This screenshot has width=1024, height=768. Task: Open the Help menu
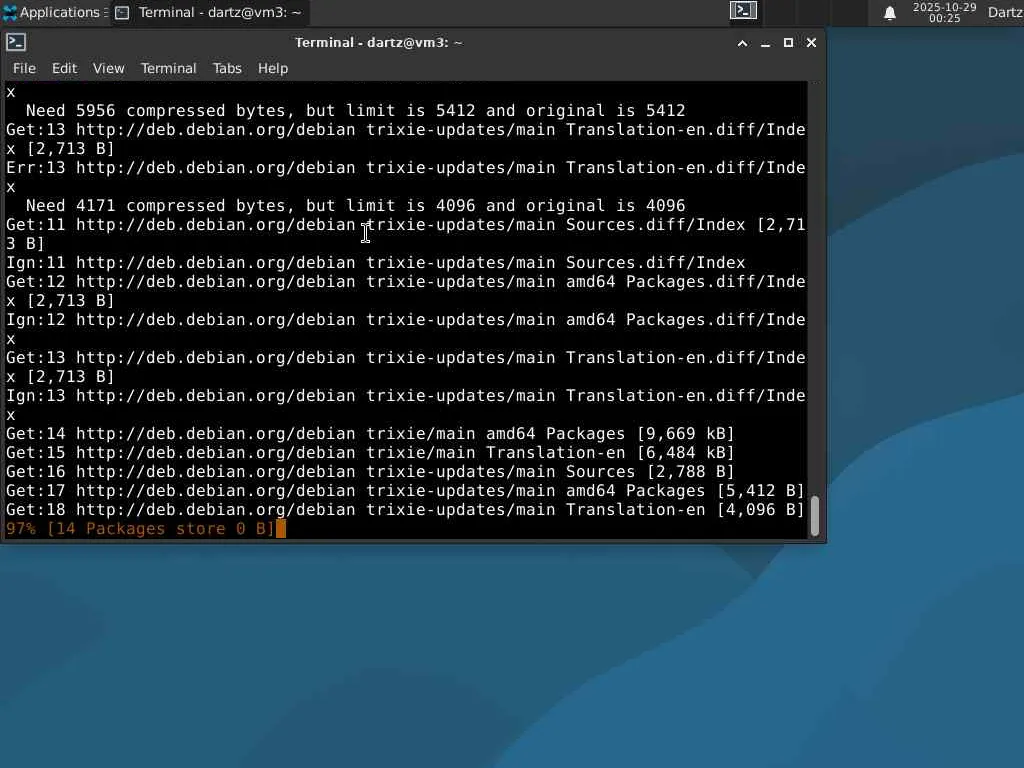(273, 69)
